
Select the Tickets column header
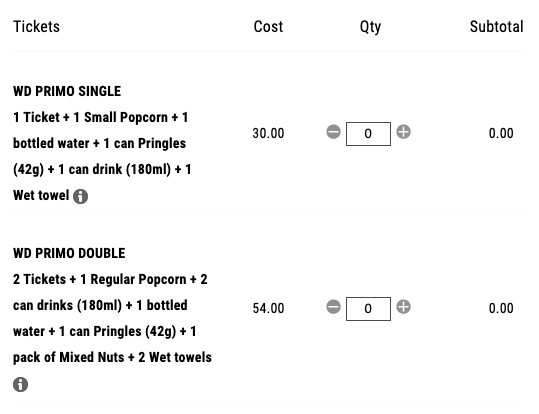pyautogui.click(x=36, y=27)
